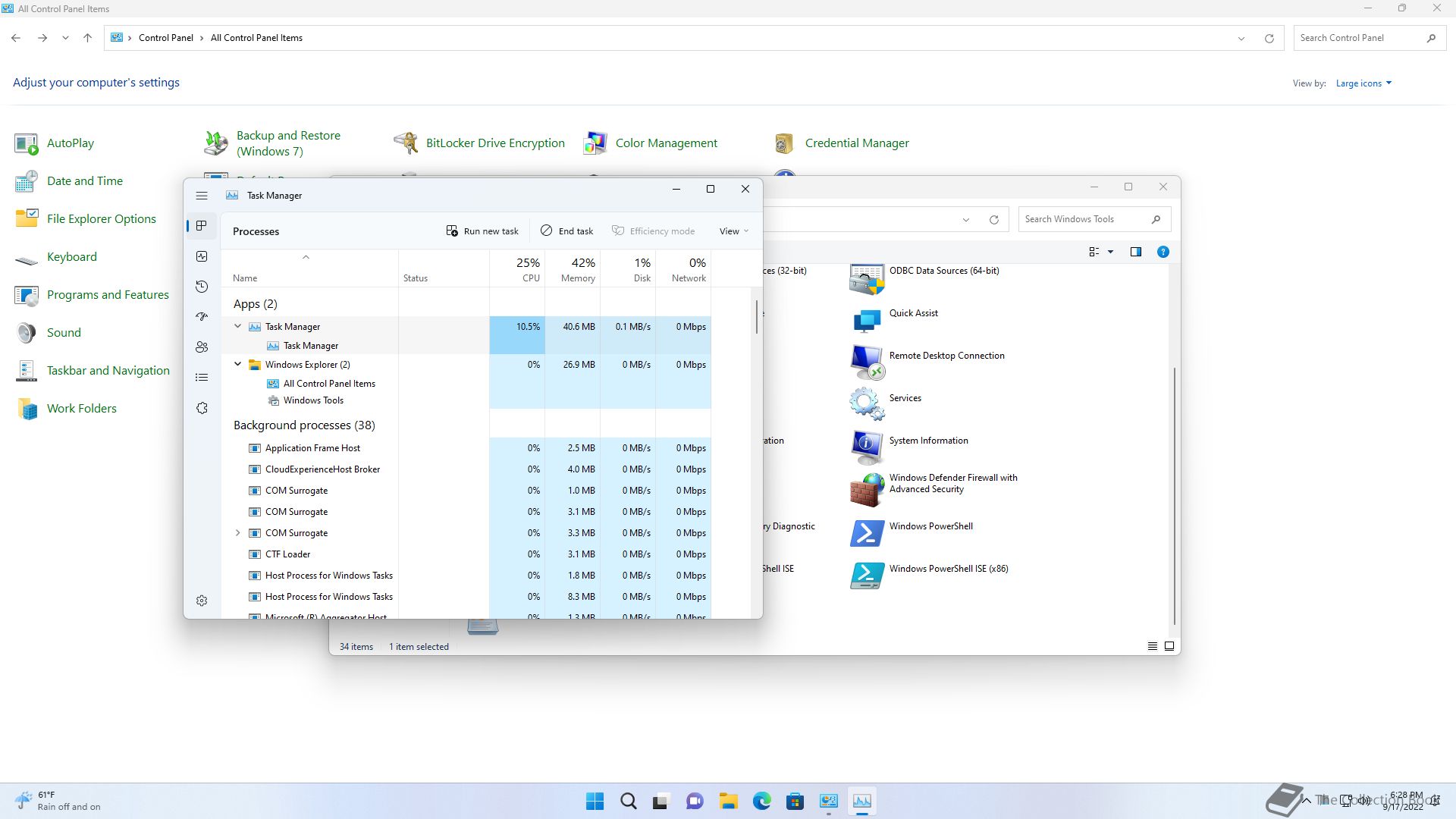The width and height of the screenshot is (1456, 819).
Task: Toggle Task Manager hamburger navigation menu
Action: point(202,196)
